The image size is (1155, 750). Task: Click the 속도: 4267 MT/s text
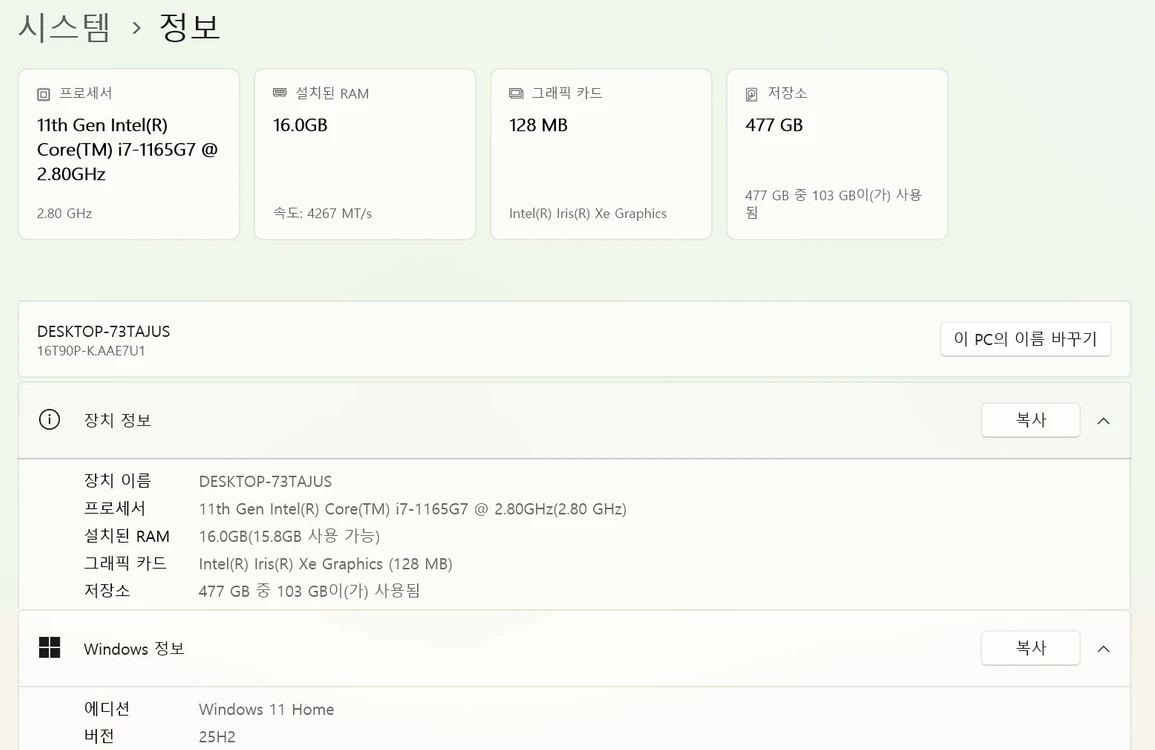click(x=322, y=214)
